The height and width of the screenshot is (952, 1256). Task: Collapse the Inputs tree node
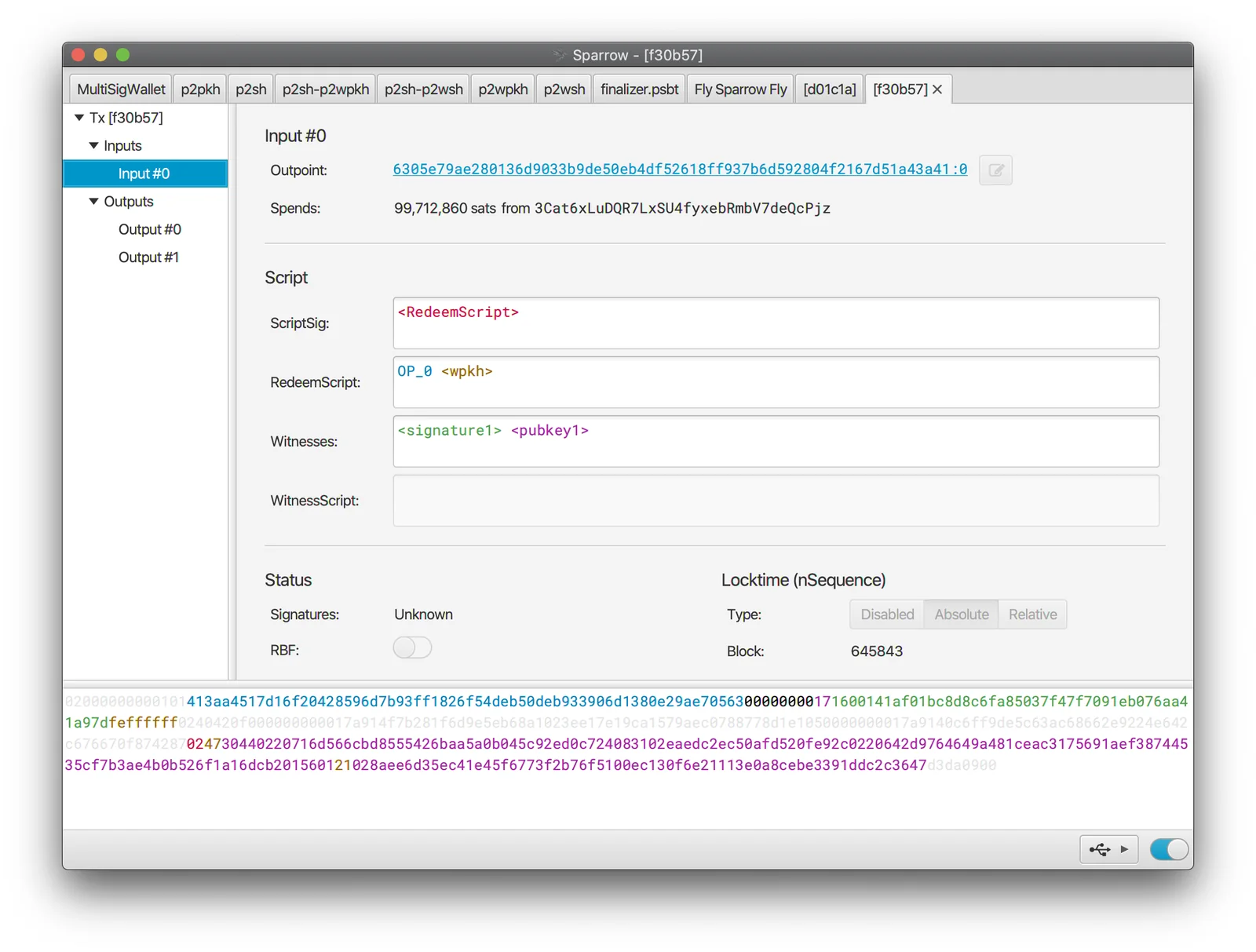pyautogui.click(x=94, y=146)
